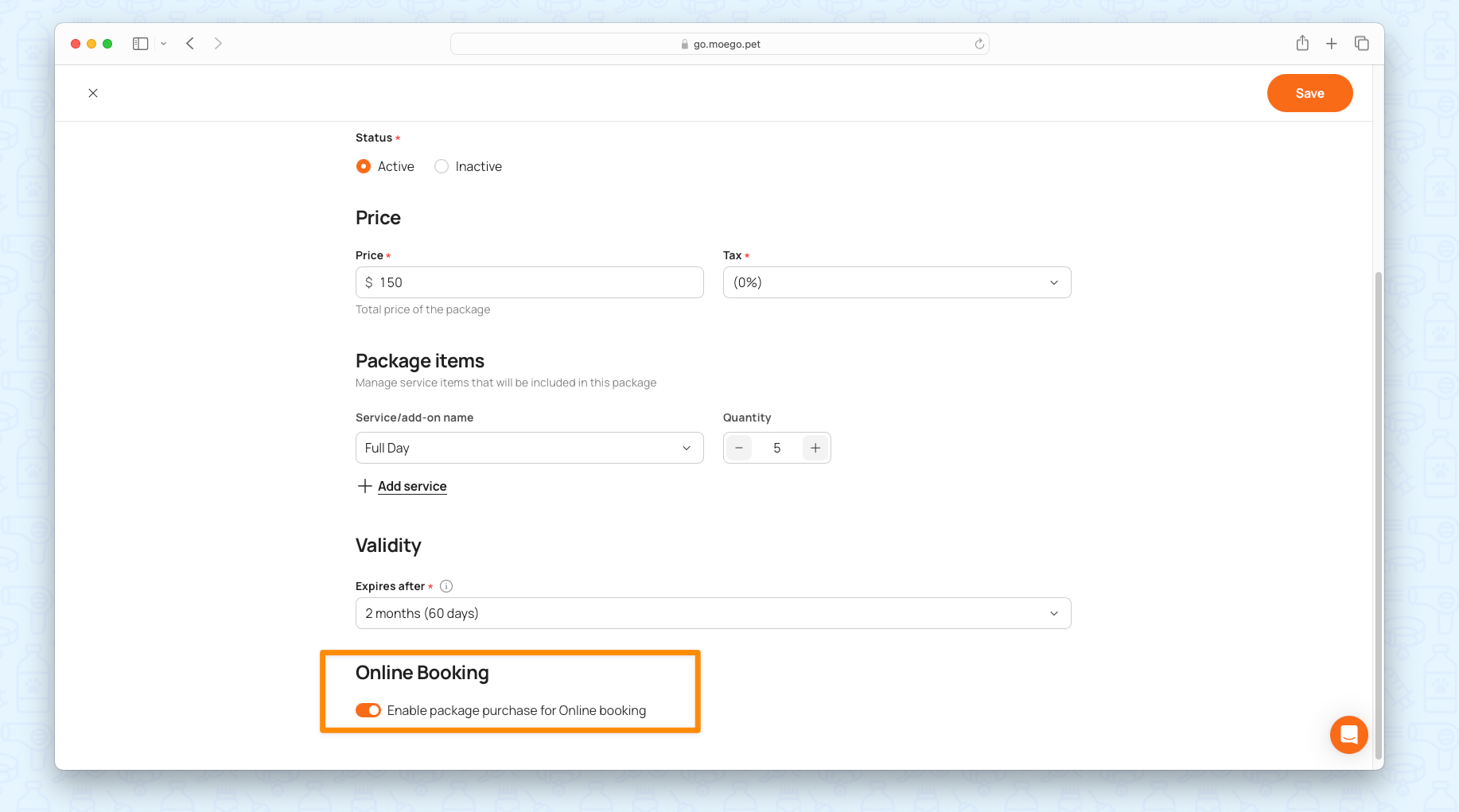This screenshot has height=812, width=1459.
Task: Click the Add service link
Action: (x=412, y=486)
